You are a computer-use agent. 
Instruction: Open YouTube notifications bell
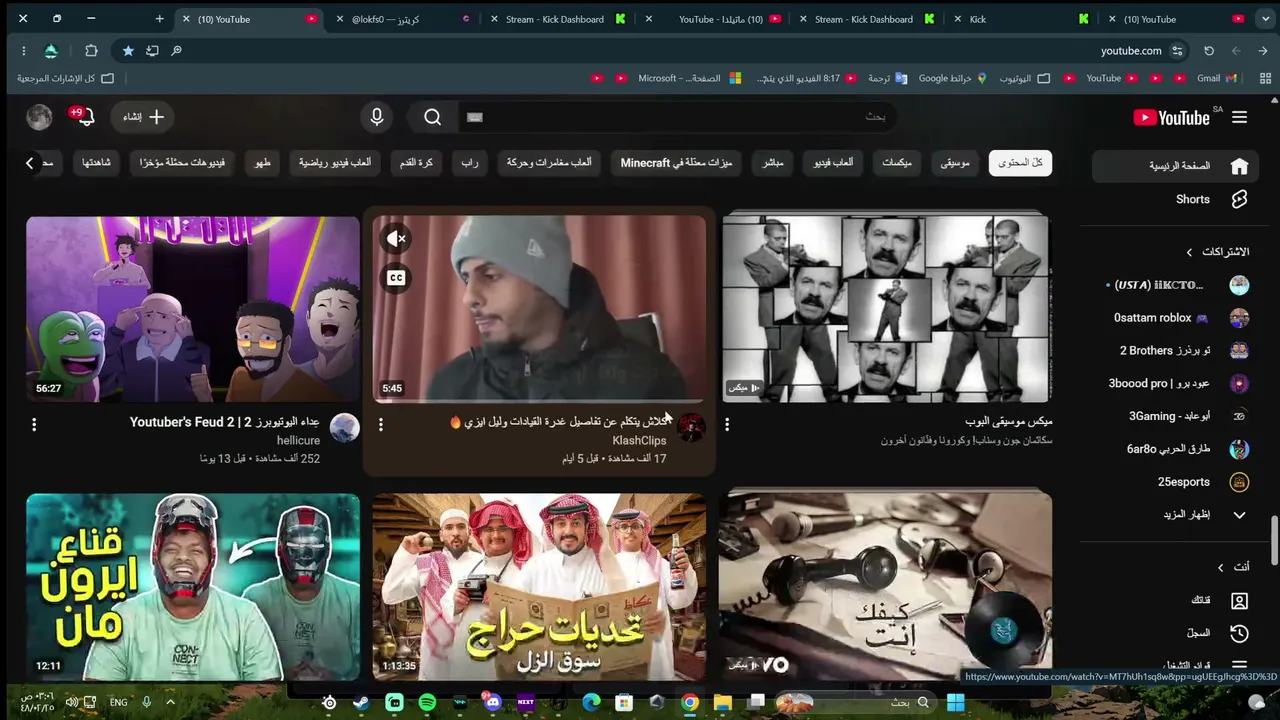84,117
